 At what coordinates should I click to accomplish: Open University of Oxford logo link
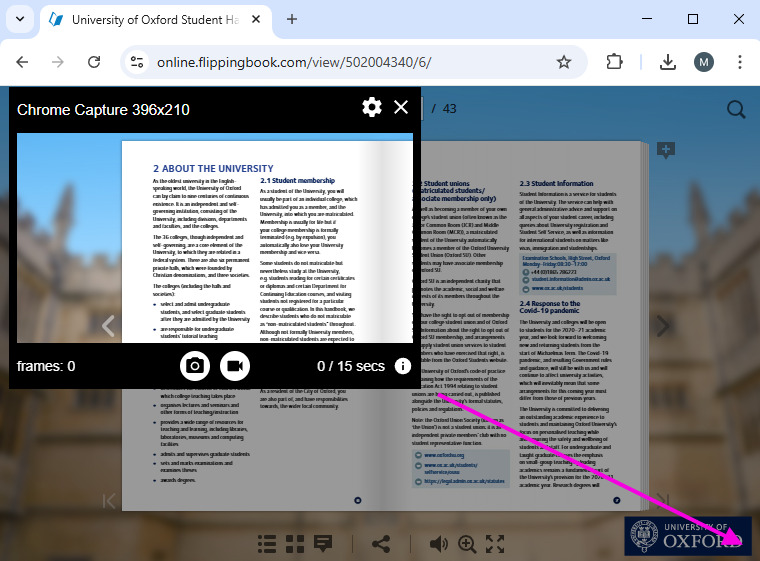[687, 536]
